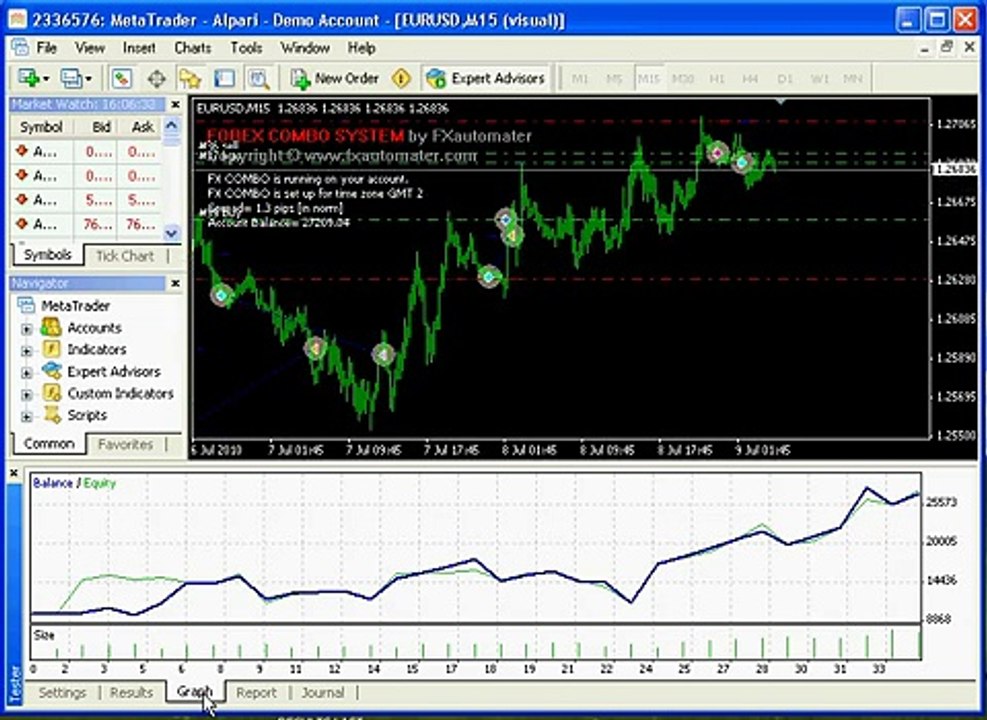Switch chart to MN timeframe

click(x=852, y=79)
